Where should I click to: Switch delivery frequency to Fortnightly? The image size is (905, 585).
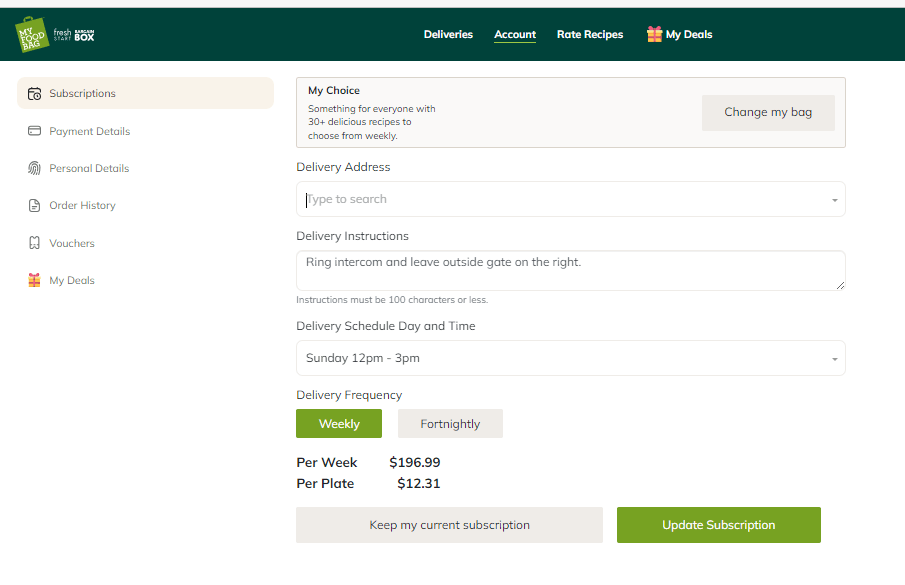click(x=450, y=423)
